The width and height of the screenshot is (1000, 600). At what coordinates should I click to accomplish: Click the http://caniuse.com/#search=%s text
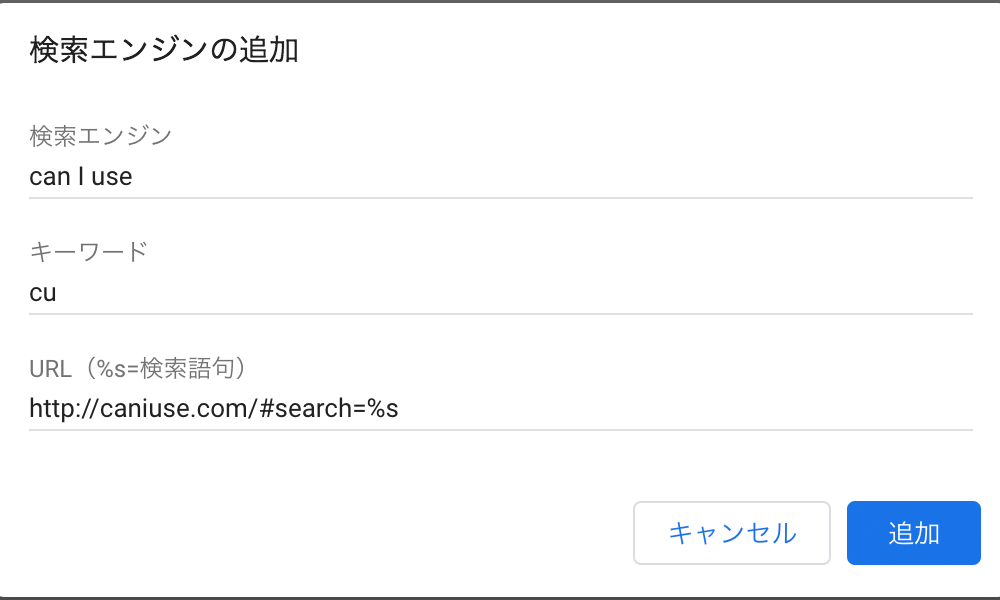click(214, 409)
